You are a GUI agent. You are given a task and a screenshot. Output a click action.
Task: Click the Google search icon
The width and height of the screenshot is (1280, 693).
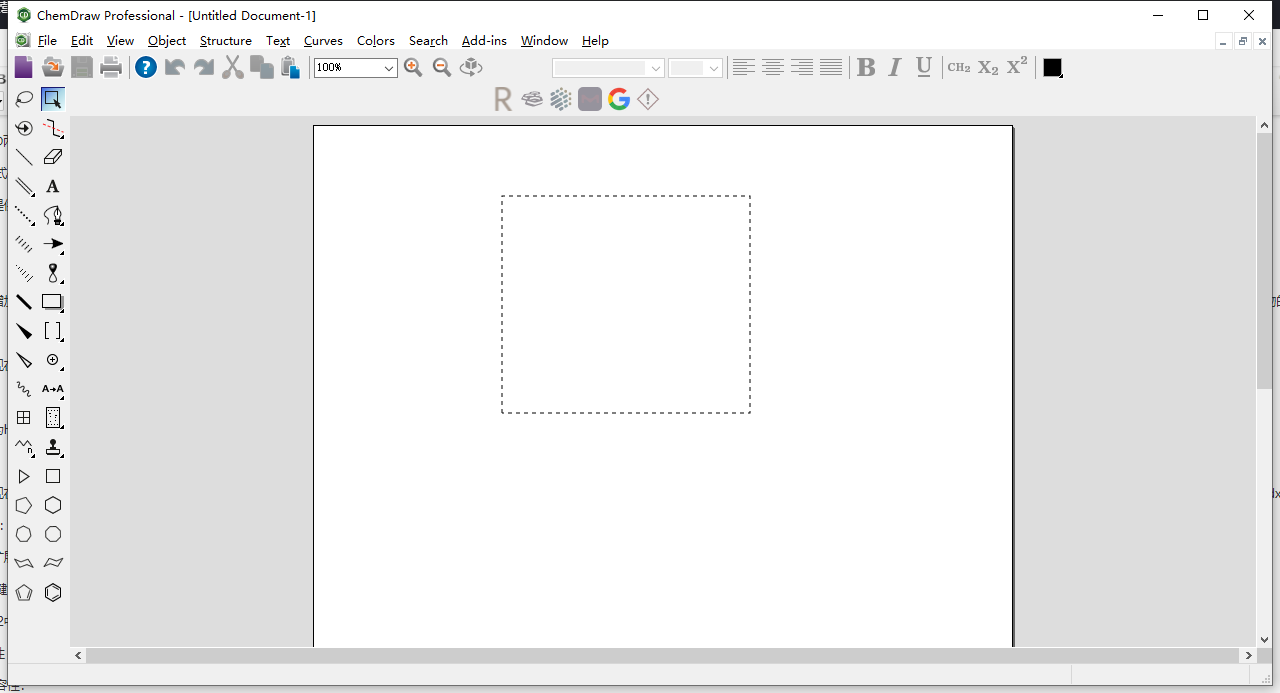(619, 99)
